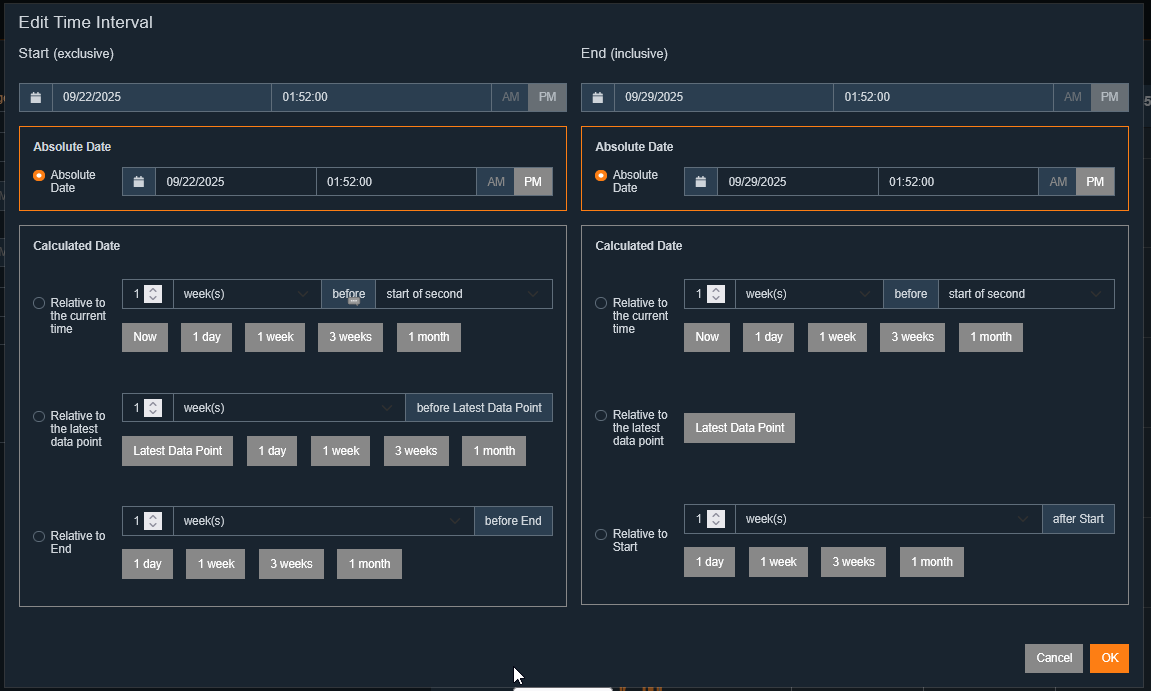Select Start Relative to the current time radio
Image resolution: width=1151 pixels, height=691 pixels.
(x=39, y=303)
